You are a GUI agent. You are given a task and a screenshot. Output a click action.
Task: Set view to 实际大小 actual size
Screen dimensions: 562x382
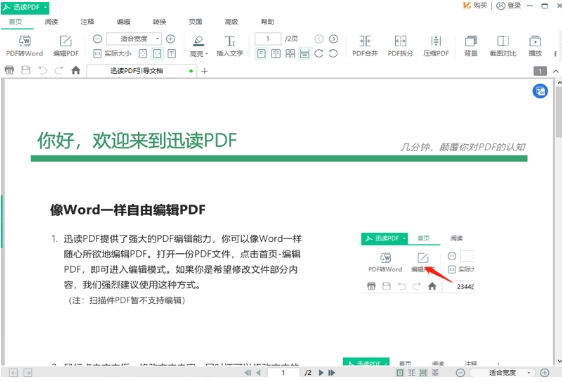tap(113, 54)
